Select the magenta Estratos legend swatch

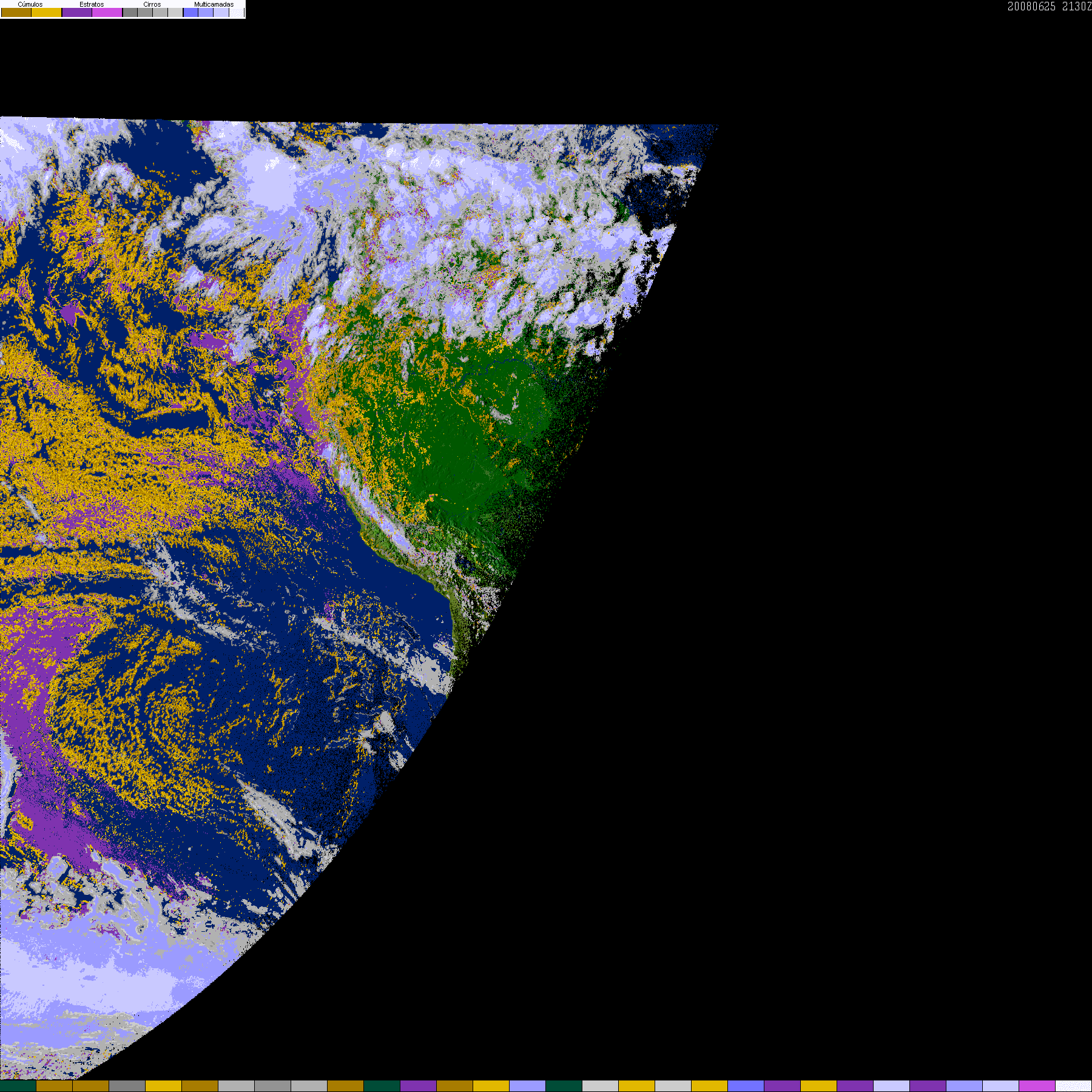point(107,12)
